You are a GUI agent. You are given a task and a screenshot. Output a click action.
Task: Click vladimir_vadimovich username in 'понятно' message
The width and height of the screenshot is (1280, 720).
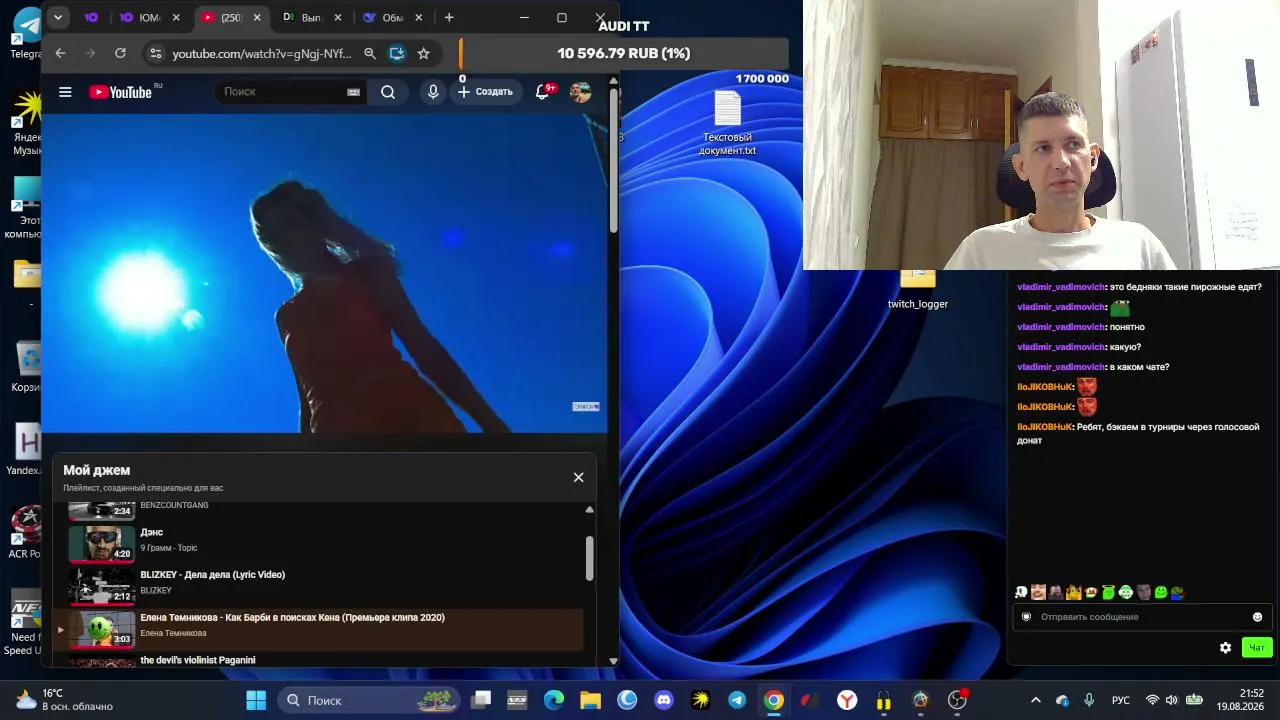[1061, 327]
